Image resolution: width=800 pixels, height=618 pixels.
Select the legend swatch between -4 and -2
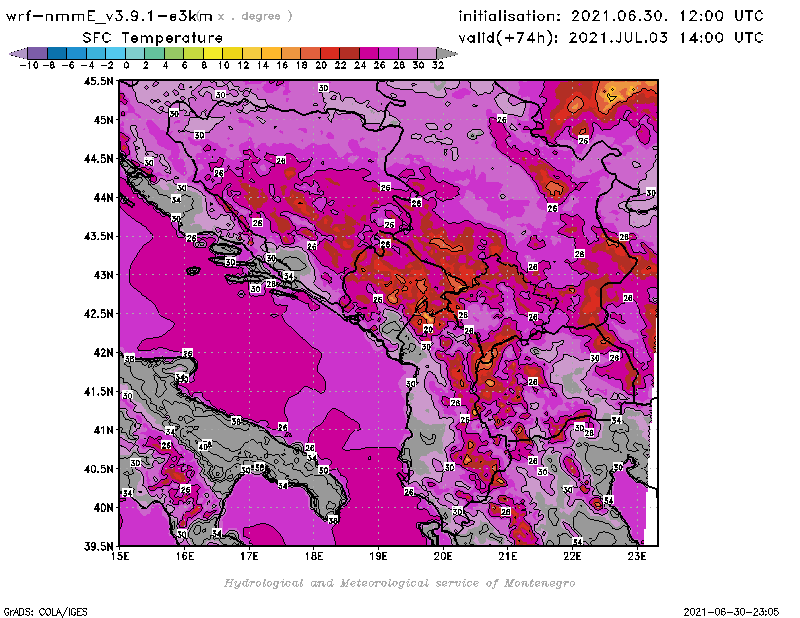click(96, 53)
